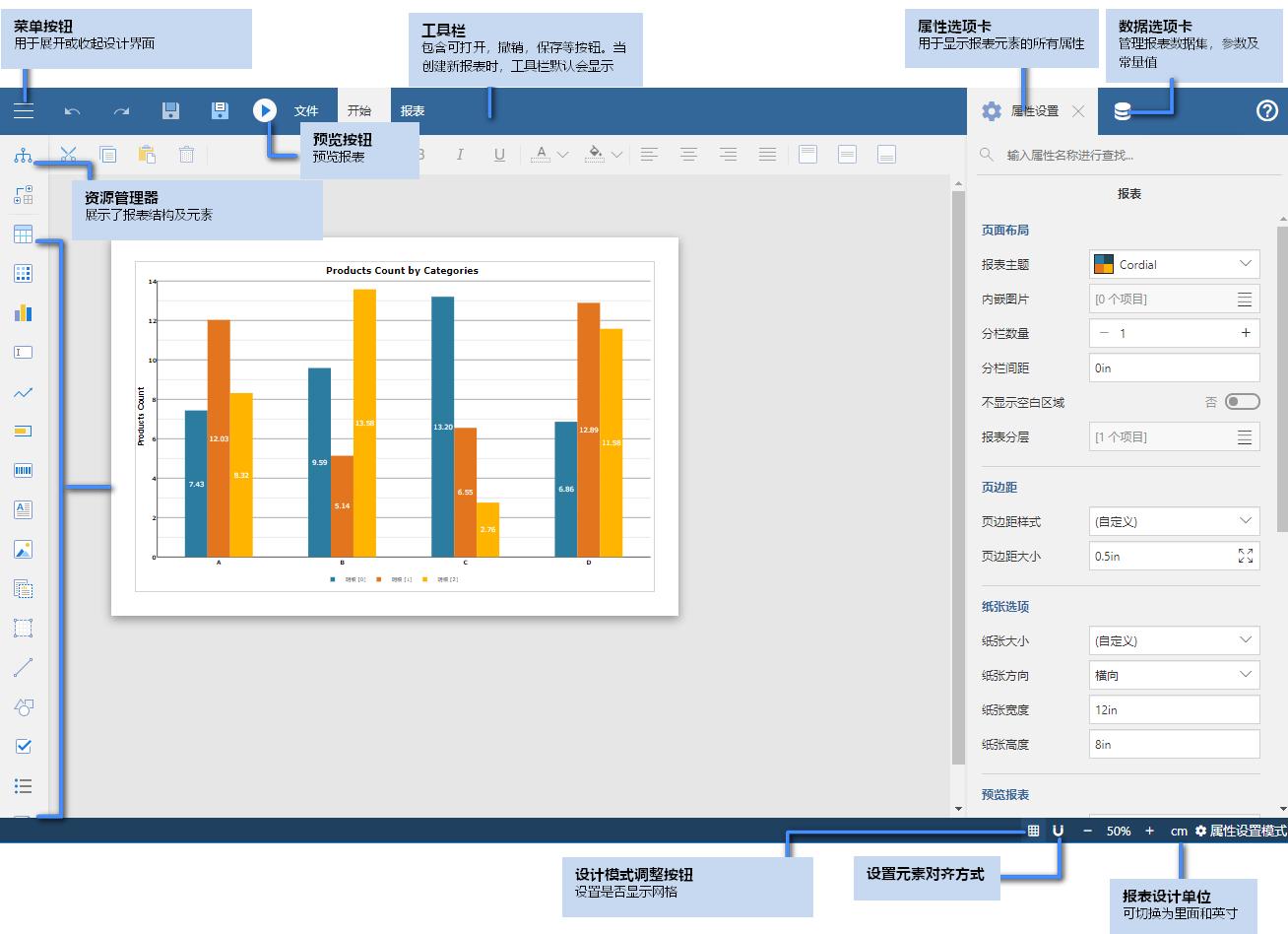1288x934 pixels.
Task: Select the line drawing tool
Action: tap(23, 667)
